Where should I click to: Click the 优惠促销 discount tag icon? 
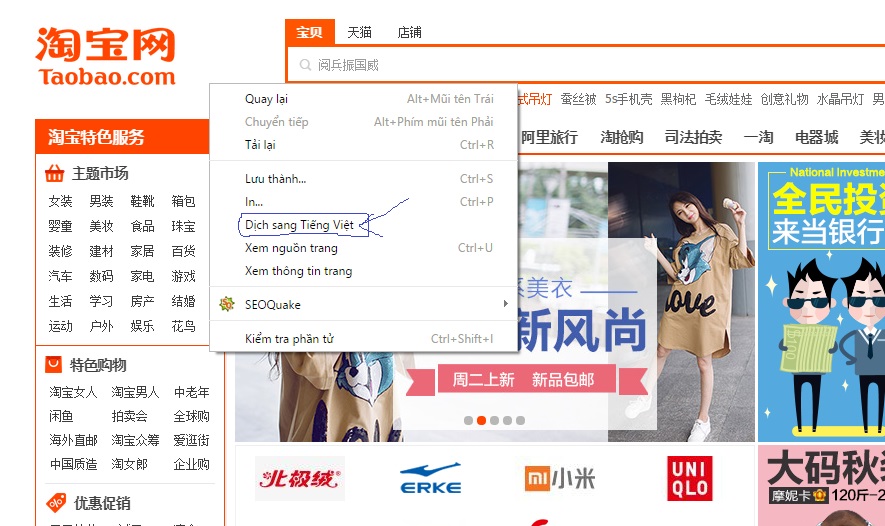56,502
